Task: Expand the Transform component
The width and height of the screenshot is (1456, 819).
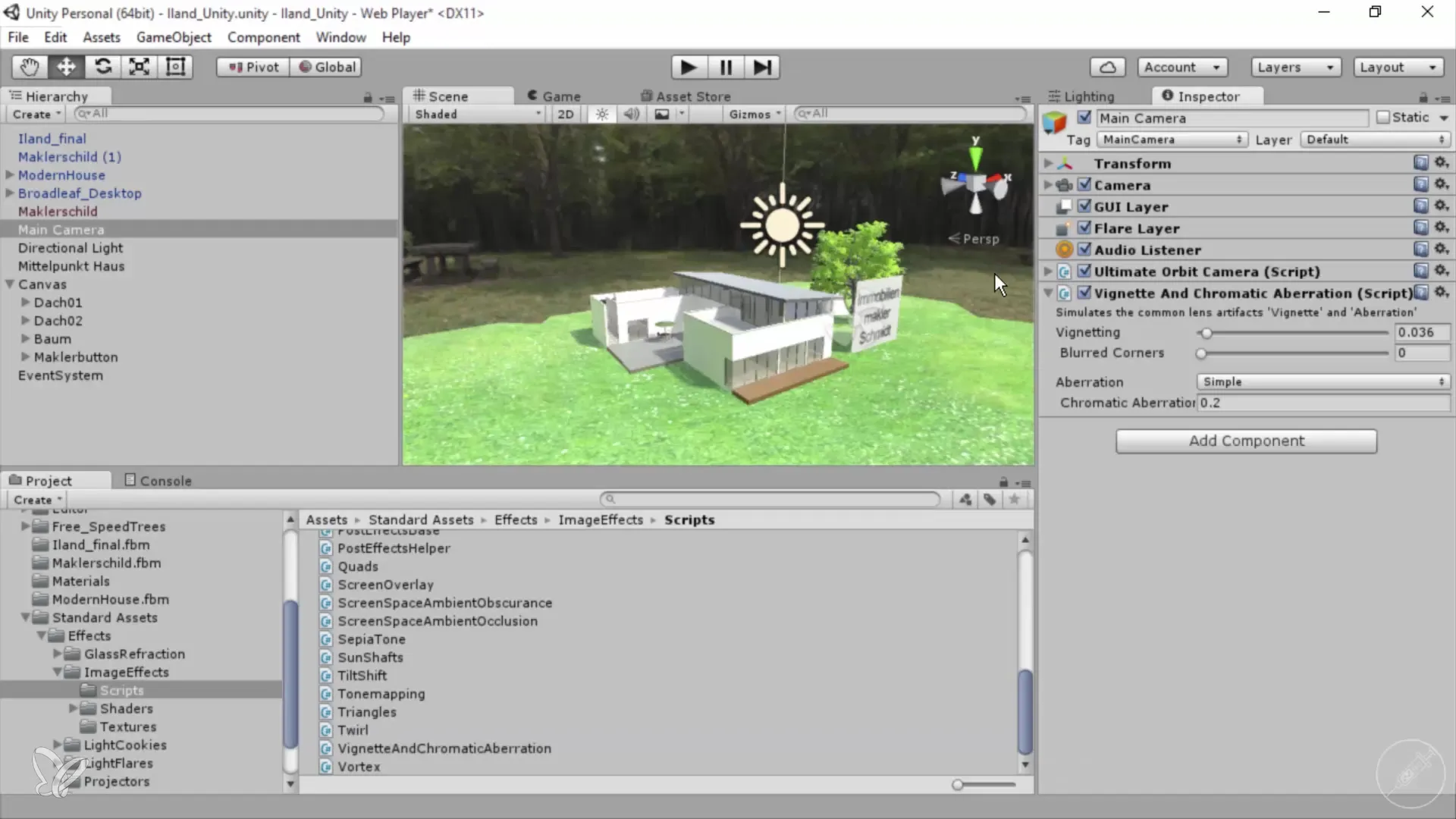Action: coord(1048,163)
